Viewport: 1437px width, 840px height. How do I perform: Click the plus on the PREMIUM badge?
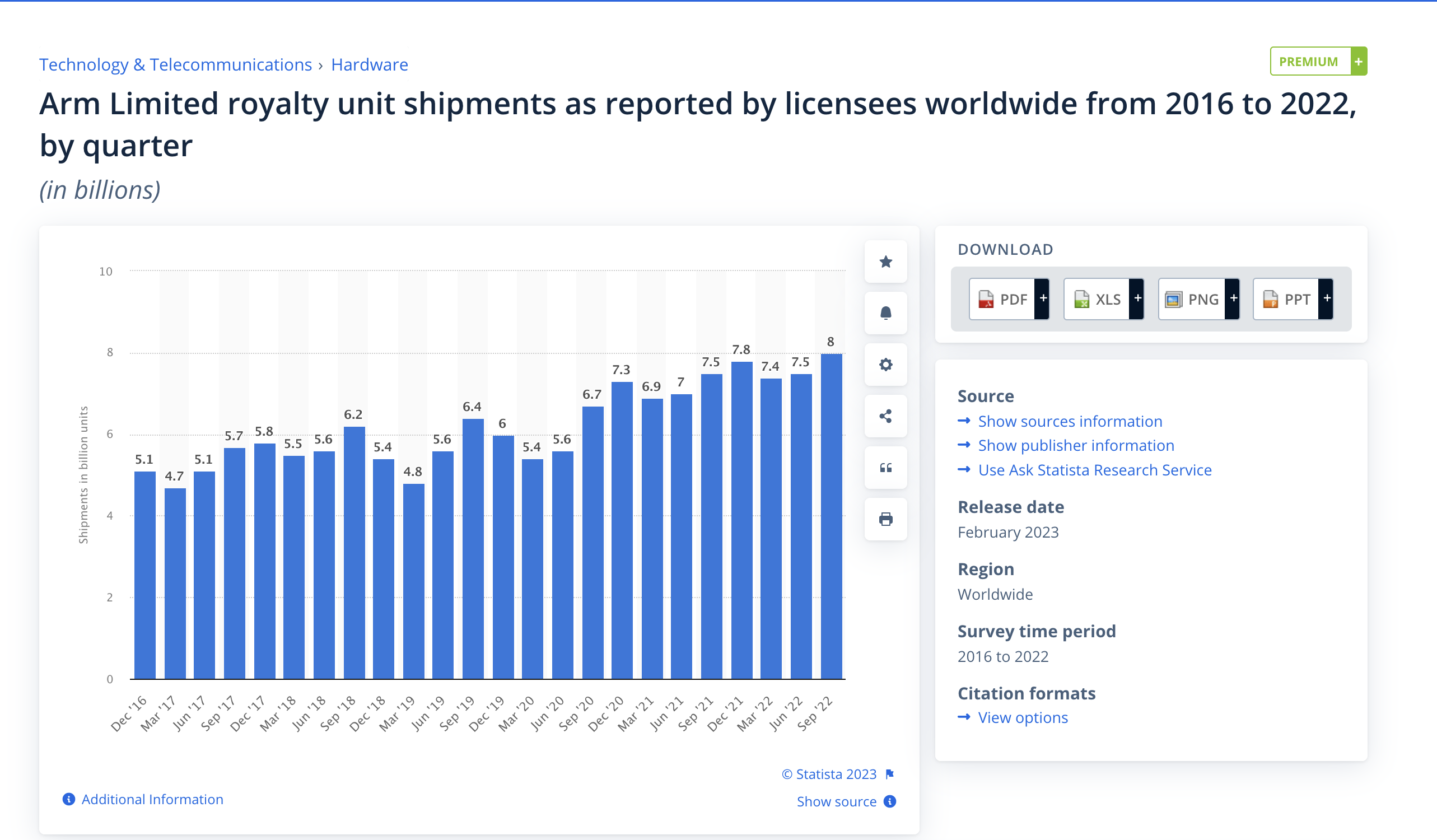pyautogui.click(x=1359, y=61)
